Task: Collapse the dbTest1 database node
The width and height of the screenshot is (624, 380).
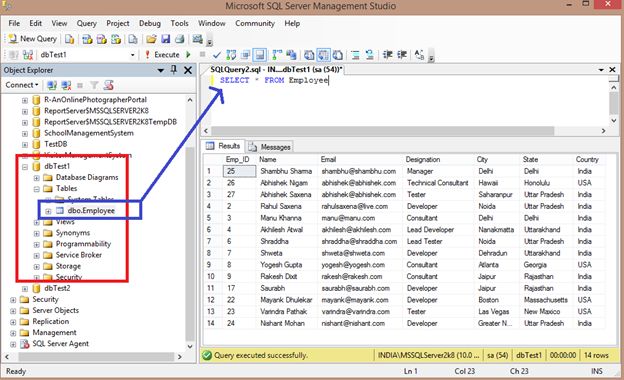Action: [25, 167]
